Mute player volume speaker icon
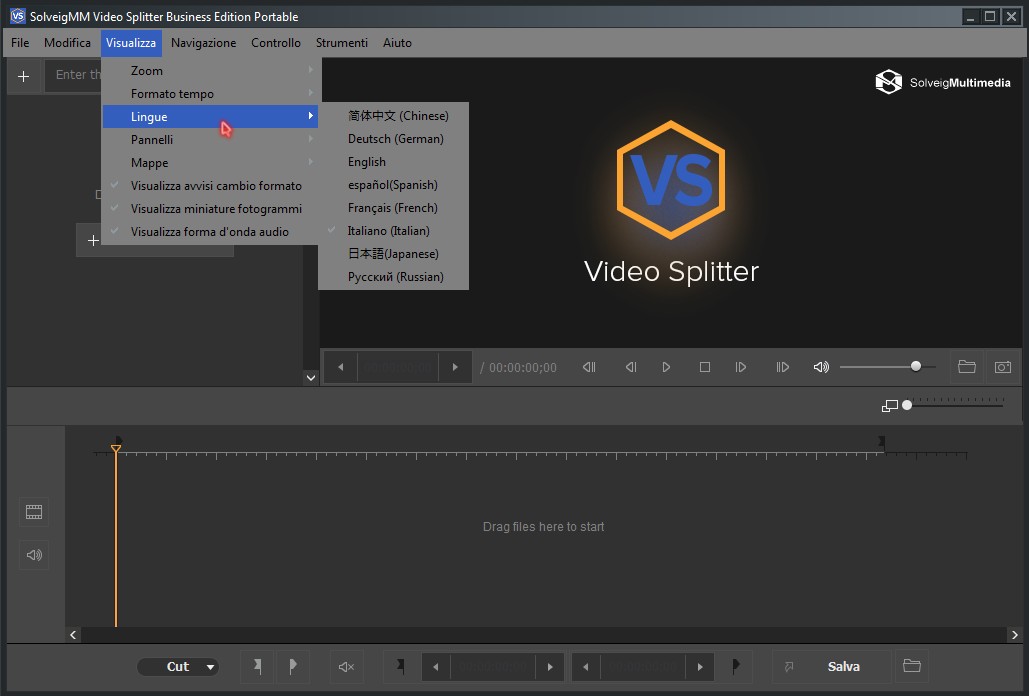 pyautogui.click(x=821, y=367)
